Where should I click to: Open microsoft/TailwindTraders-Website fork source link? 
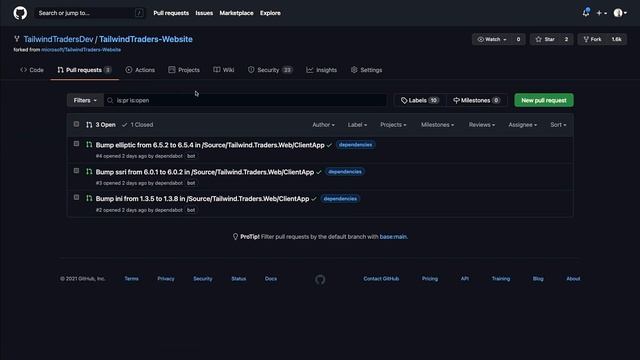(81, 50)
